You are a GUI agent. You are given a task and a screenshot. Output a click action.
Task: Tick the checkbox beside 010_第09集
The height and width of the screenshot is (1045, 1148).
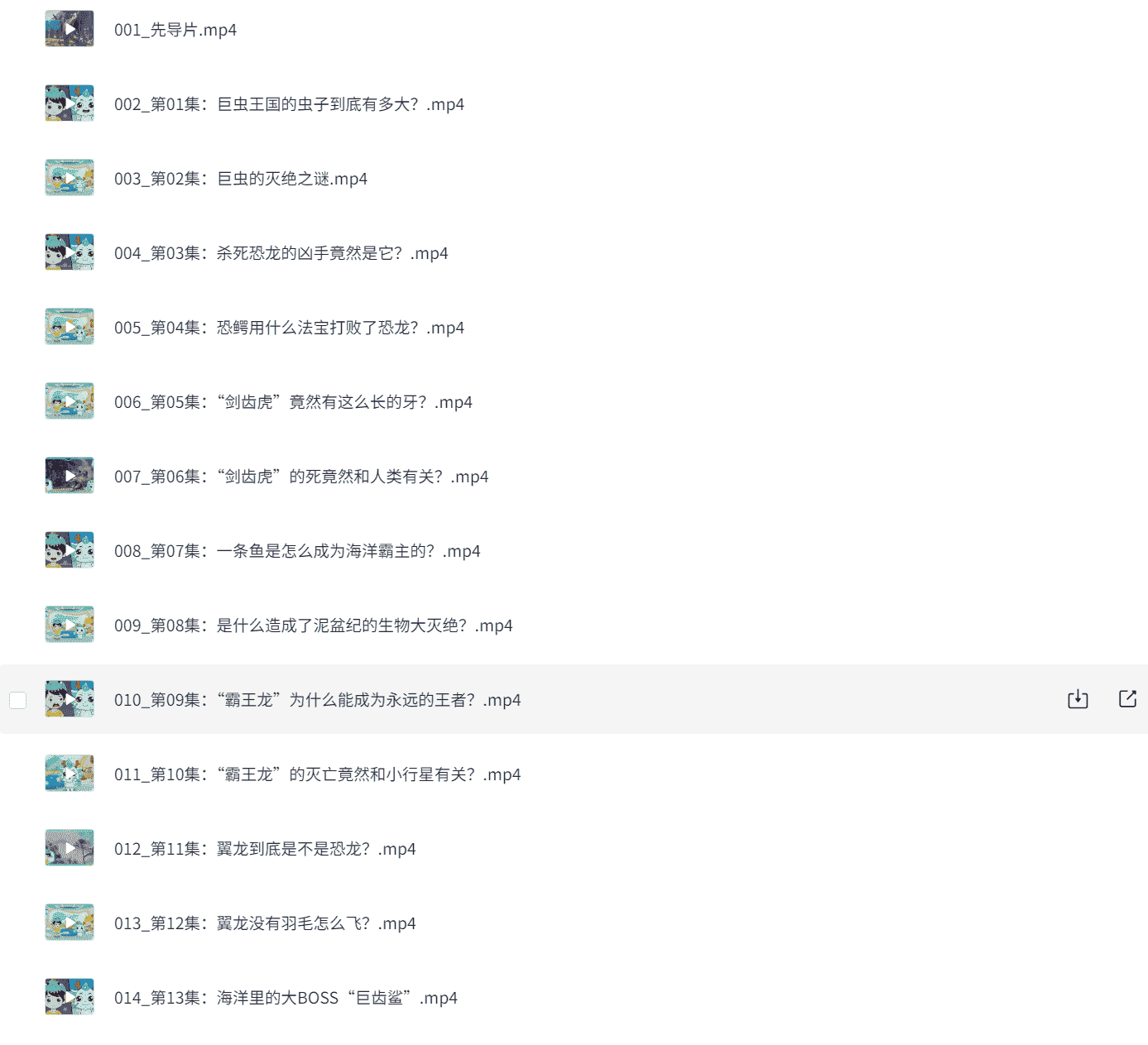click(x=17, y=700)
